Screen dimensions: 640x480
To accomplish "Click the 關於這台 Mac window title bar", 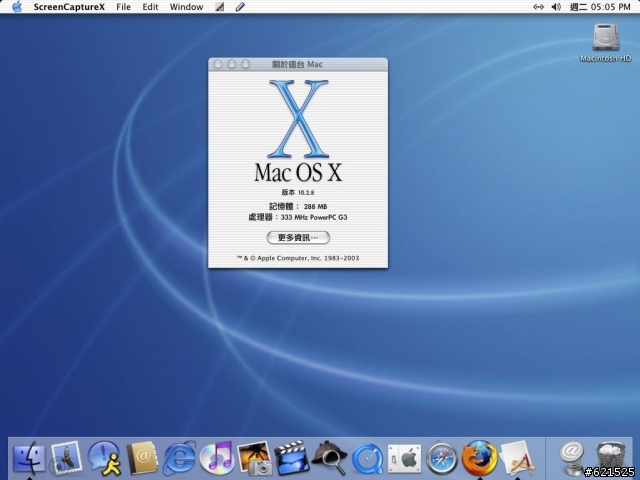I will pos(298,64).
